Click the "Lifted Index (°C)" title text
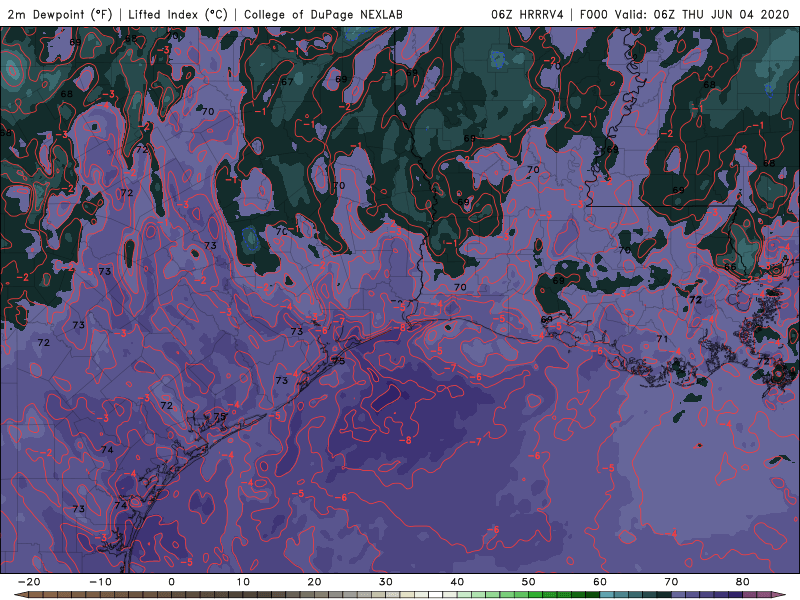Image resolution: width=800 pixels, height=600 pixels. tap(178, 14)
